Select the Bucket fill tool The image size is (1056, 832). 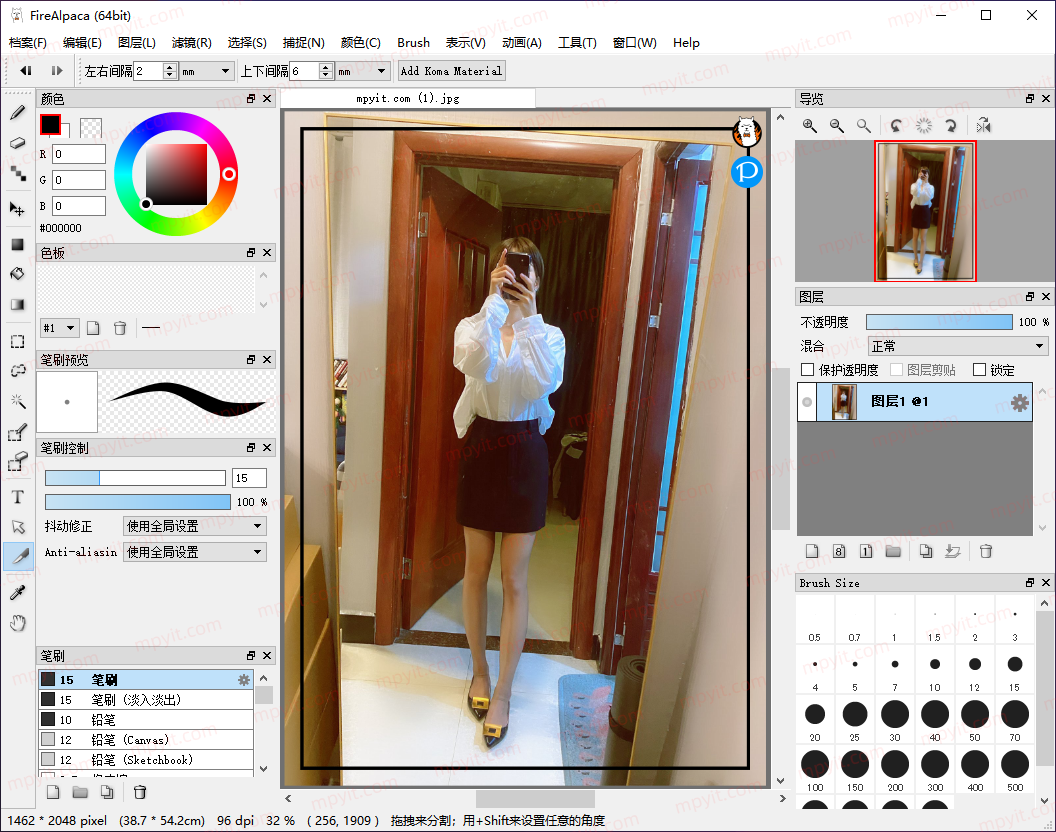click(x=18, y=274)
